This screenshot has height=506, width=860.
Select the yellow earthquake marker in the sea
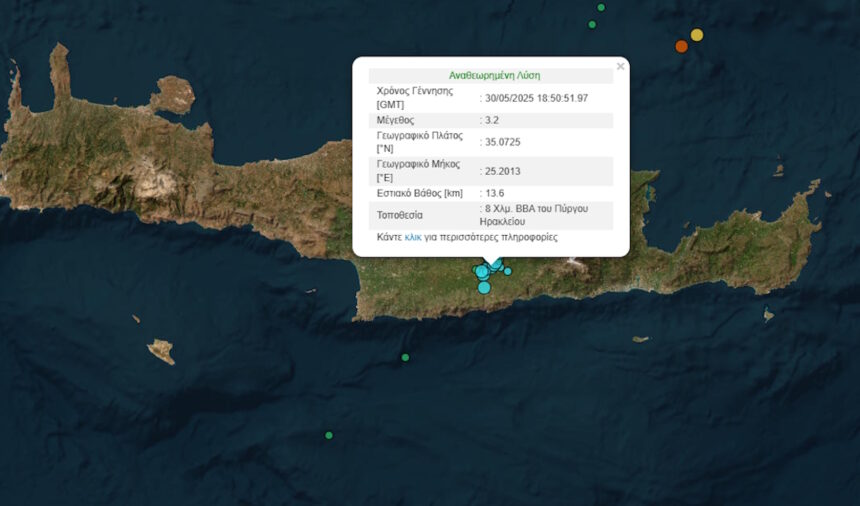tap(697, 35)
